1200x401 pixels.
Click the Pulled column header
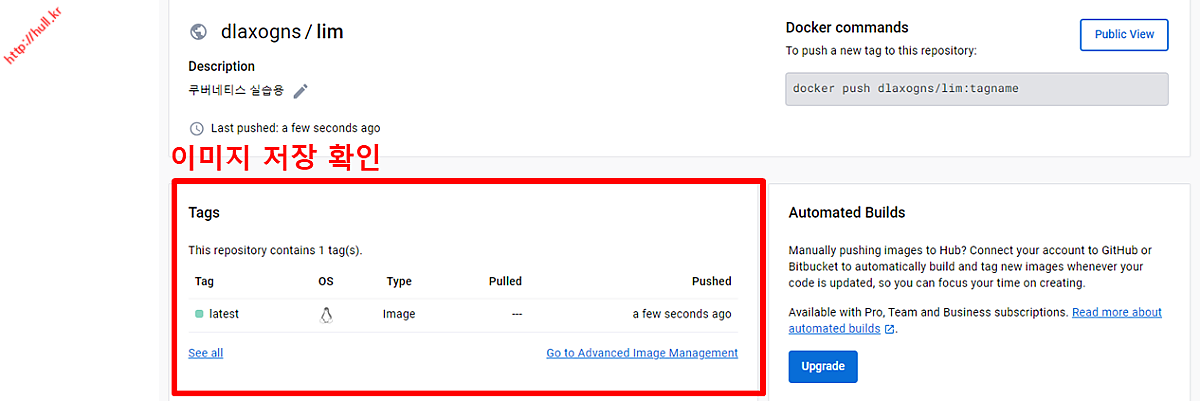[x=505, y=281]
